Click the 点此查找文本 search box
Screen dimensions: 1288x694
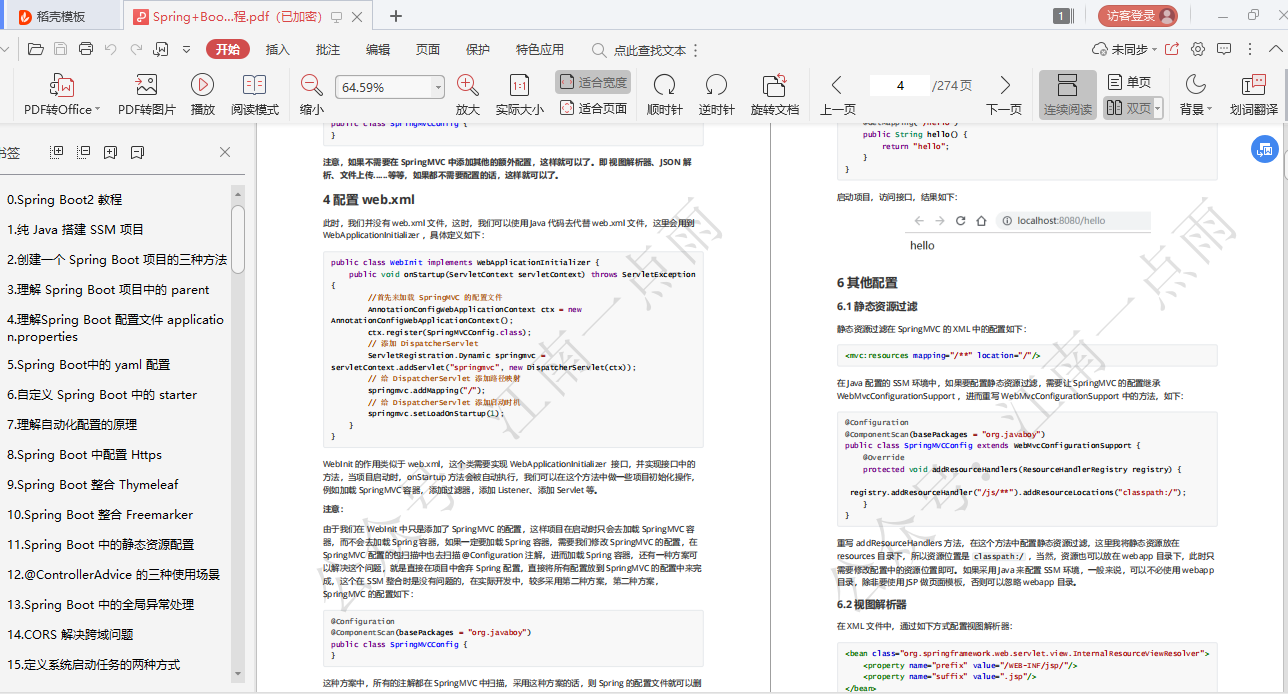point(640,50)
